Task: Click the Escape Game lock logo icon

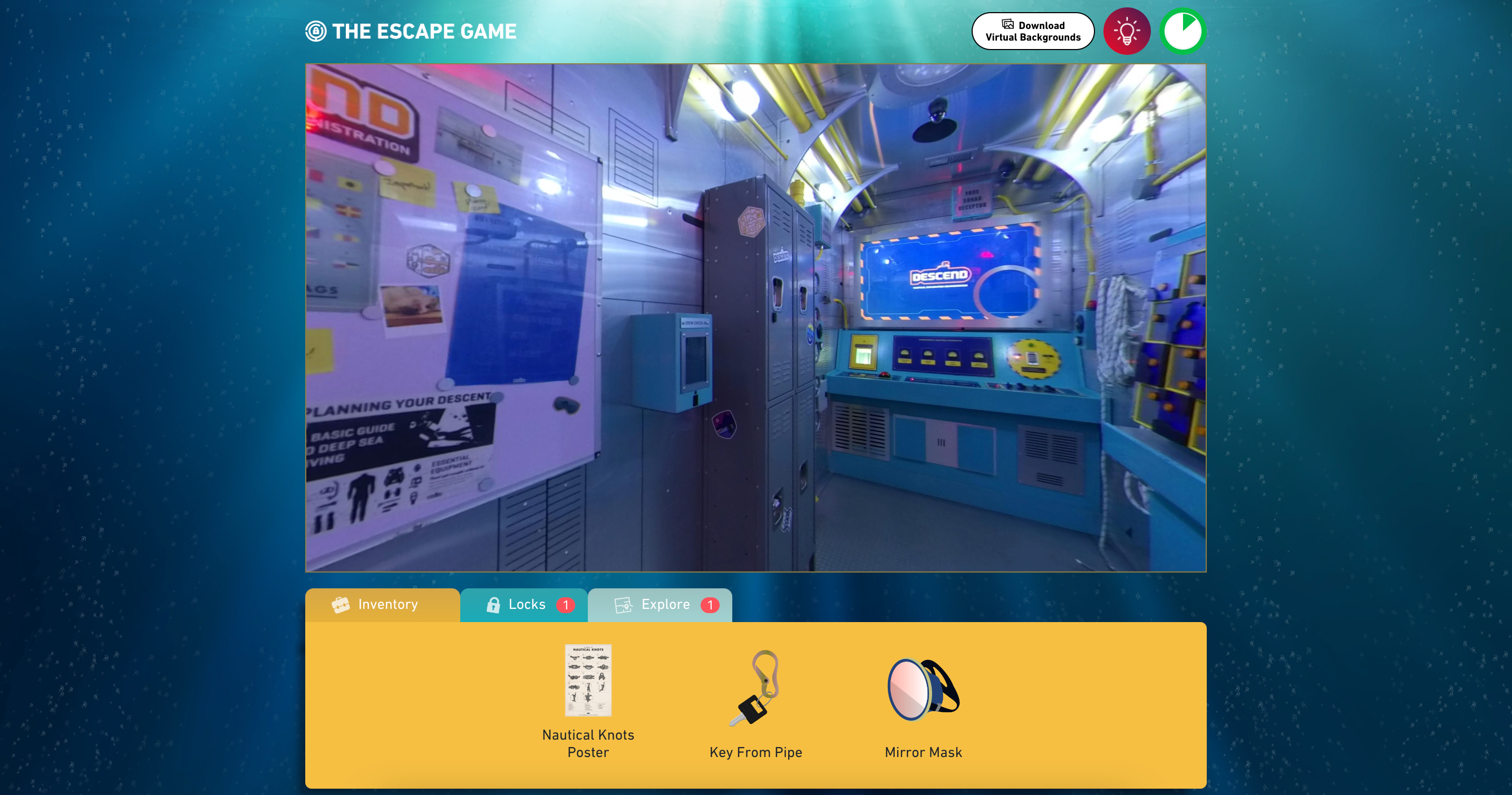Action: pyautogui.click(x=316, y=31)
